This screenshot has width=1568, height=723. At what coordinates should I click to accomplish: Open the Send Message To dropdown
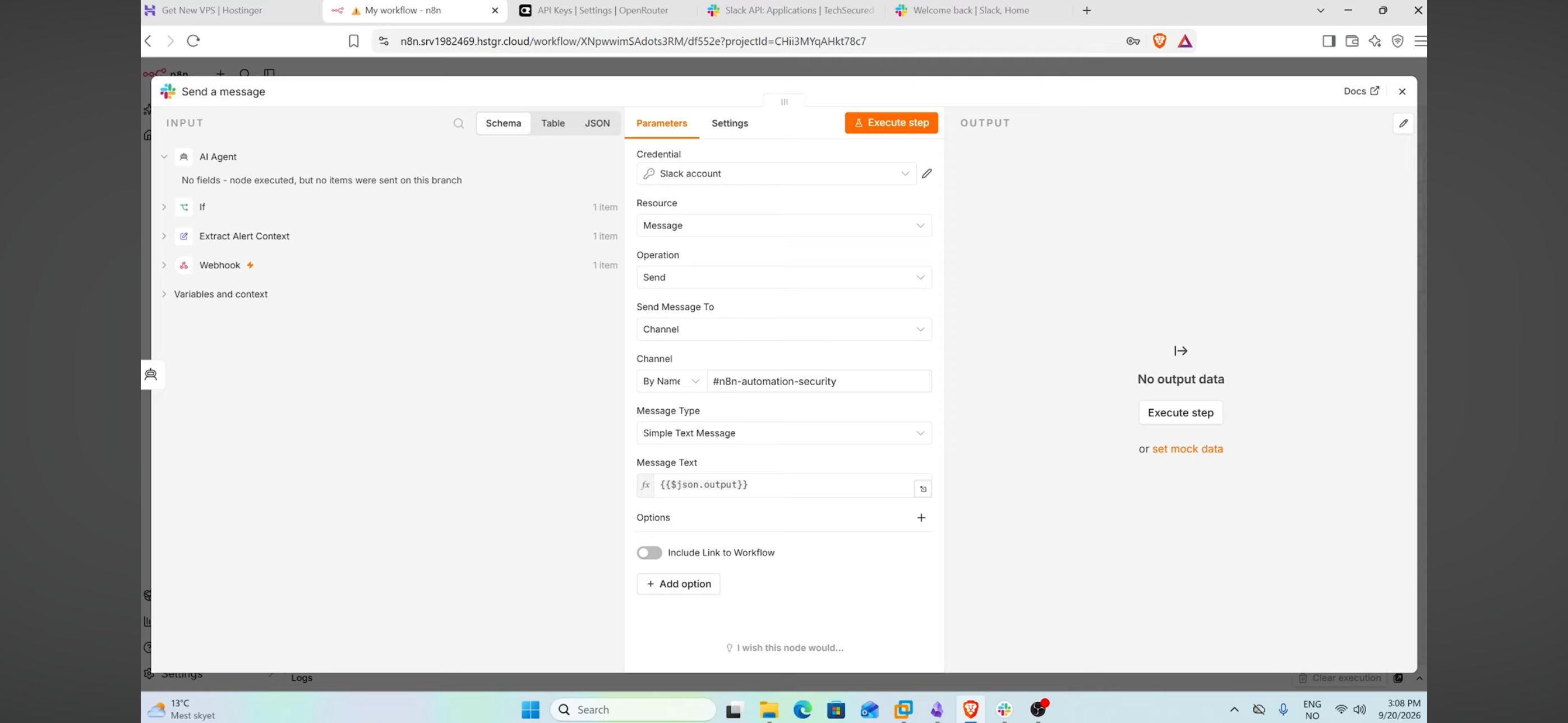(x=784, y=329)
